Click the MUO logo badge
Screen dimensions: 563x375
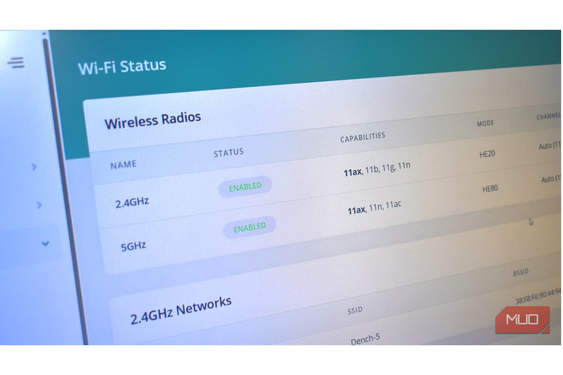[x=523, y=320]
